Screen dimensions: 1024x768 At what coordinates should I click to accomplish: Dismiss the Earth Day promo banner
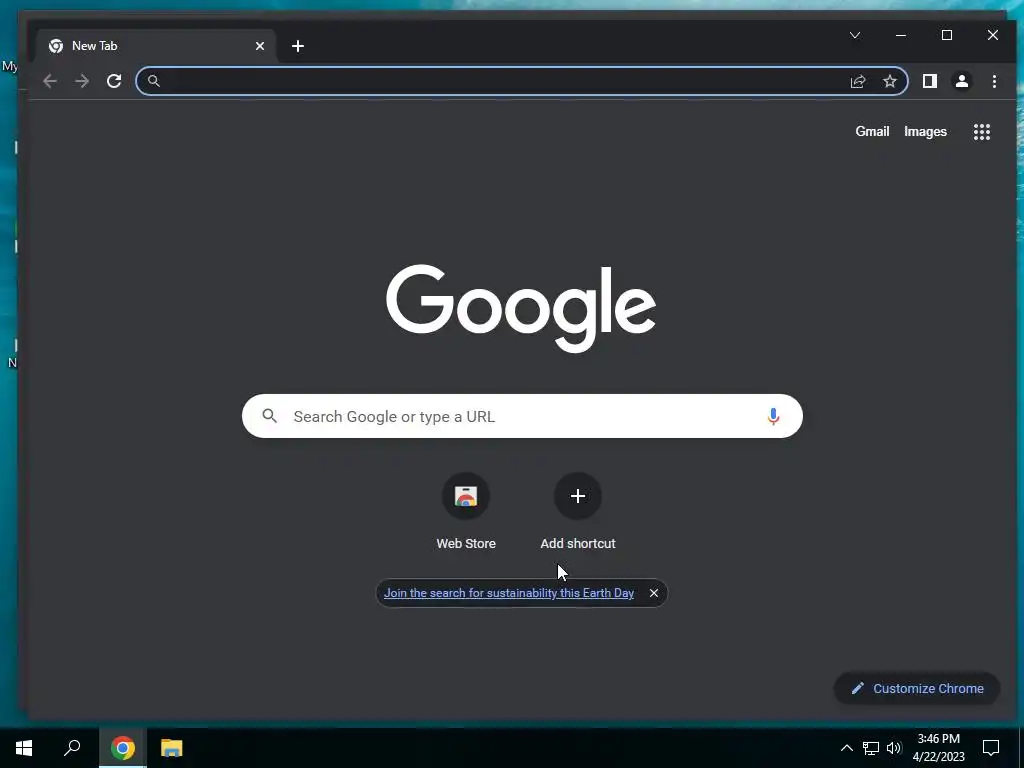click(654, 593)
